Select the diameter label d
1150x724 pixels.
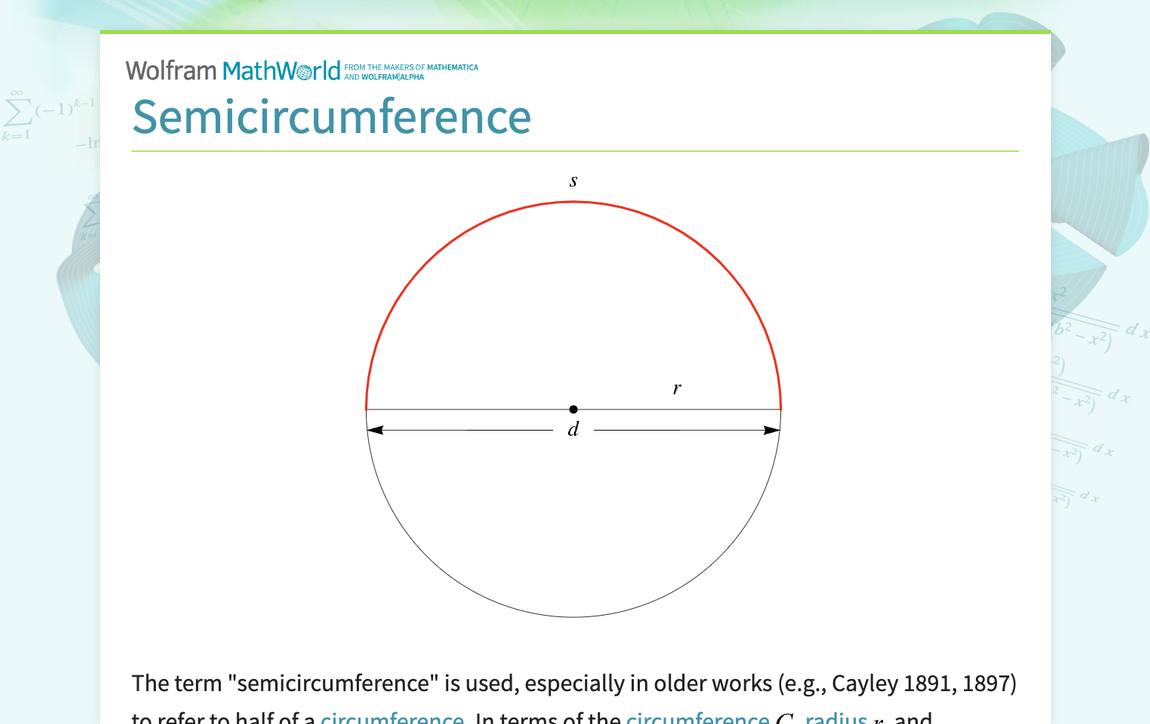pyautogui.click(x=573, y=429)
